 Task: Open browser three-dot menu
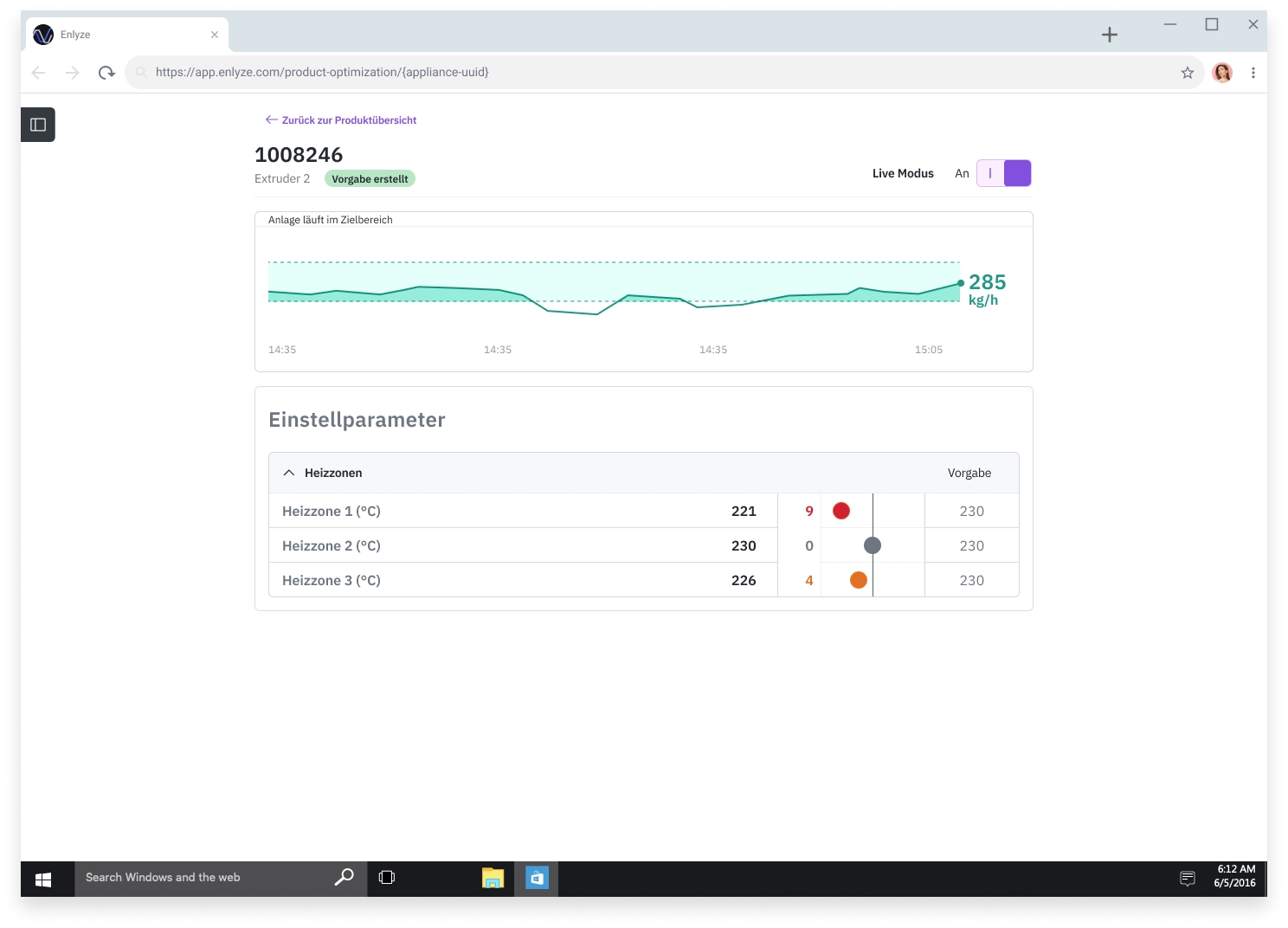coord(1253,73)
